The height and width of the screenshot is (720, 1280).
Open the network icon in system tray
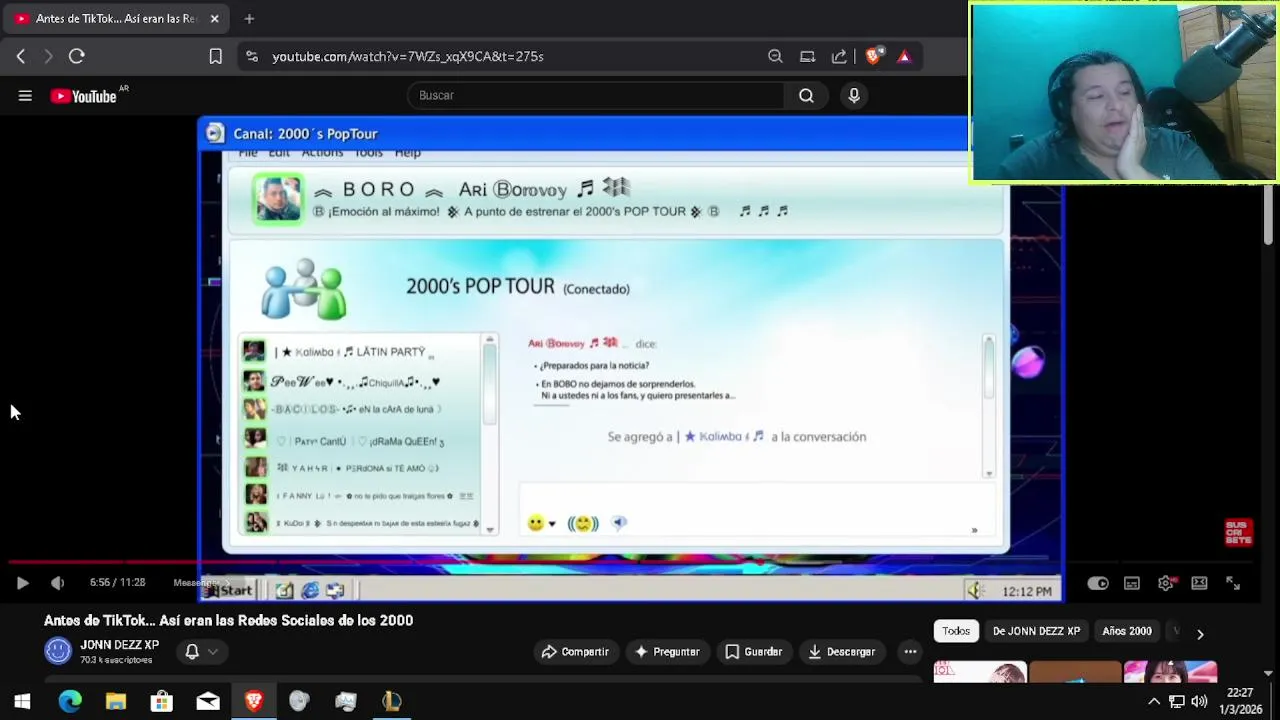click(1176, 702)
